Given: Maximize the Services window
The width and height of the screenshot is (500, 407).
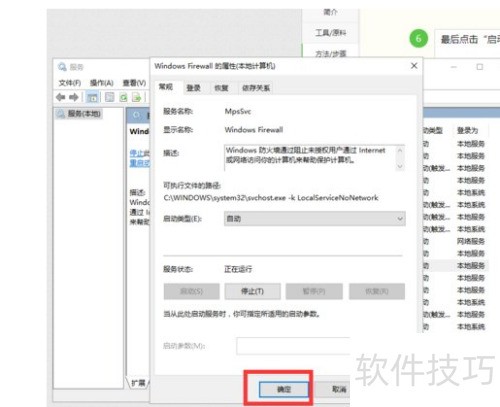Looking at the screenshot, I should click(480, 67).
